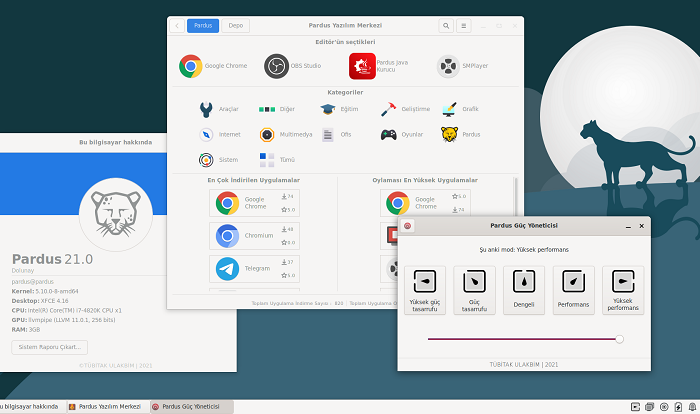Open the Geliştirme category
700x414 pixels.
[405, 109]
